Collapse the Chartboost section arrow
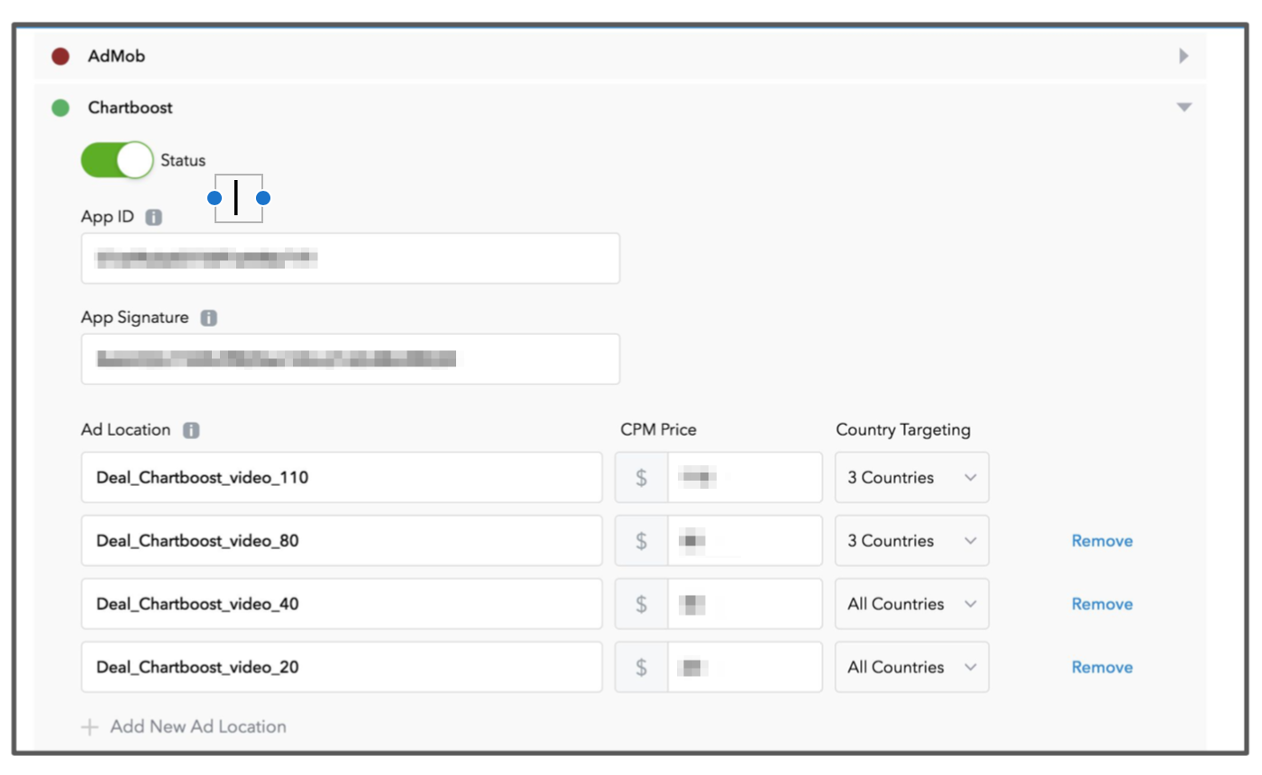Image resolution: width=1262 pixels, height=775 pixels. [1184, 107]
